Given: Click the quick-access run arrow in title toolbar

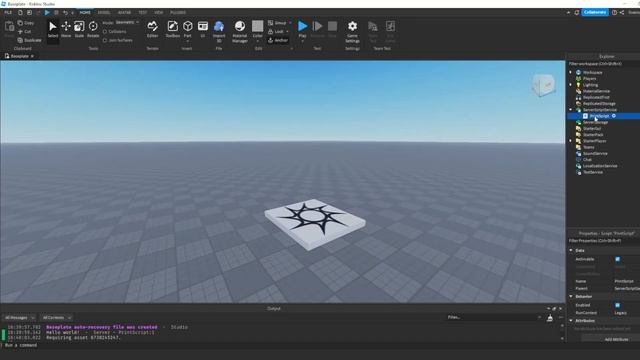Looking at the screenshot, I should 47,13.
